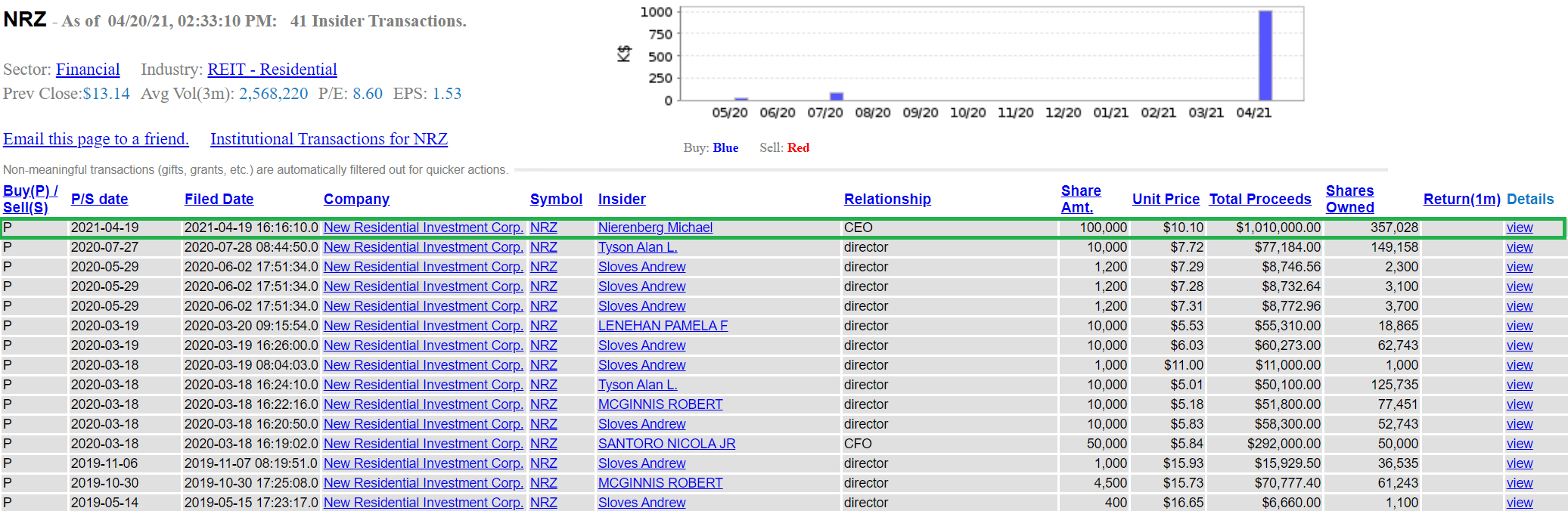Open Sloves Andrew link dated 2019-11-06
This screenshot has width=1568, height=511.
coord(641,463)
